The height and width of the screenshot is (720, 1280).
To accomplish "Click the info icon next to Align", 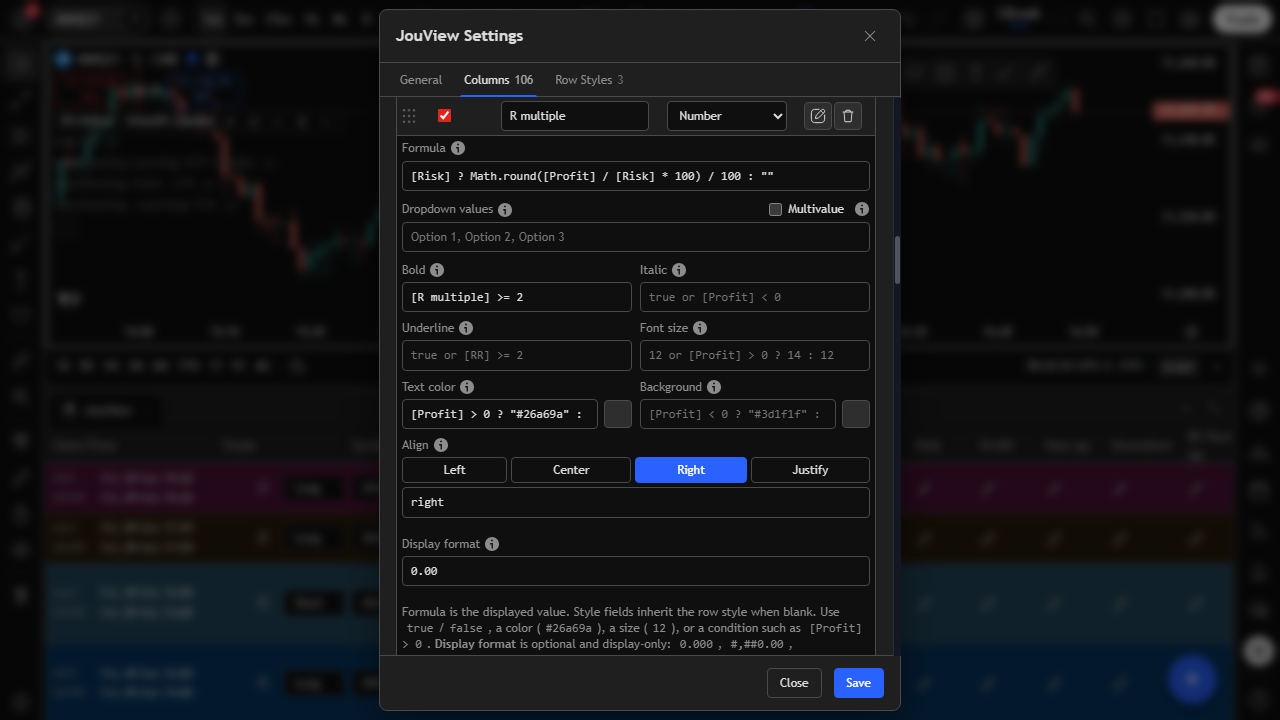I will (441, 445).
